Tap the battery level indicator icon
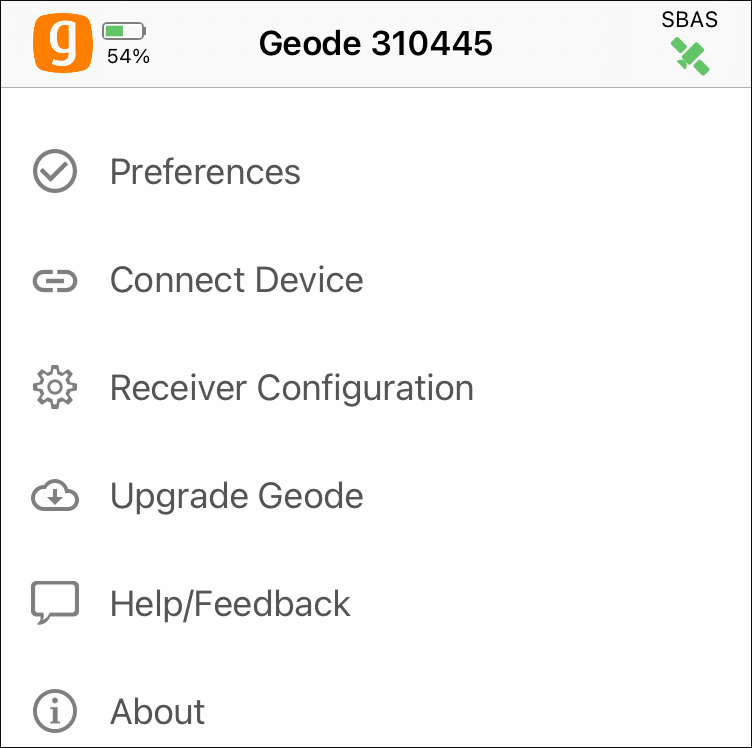Image resolution: width=752 pixels, height=748 pixels. pyautogui.click(x=123, y=32)
